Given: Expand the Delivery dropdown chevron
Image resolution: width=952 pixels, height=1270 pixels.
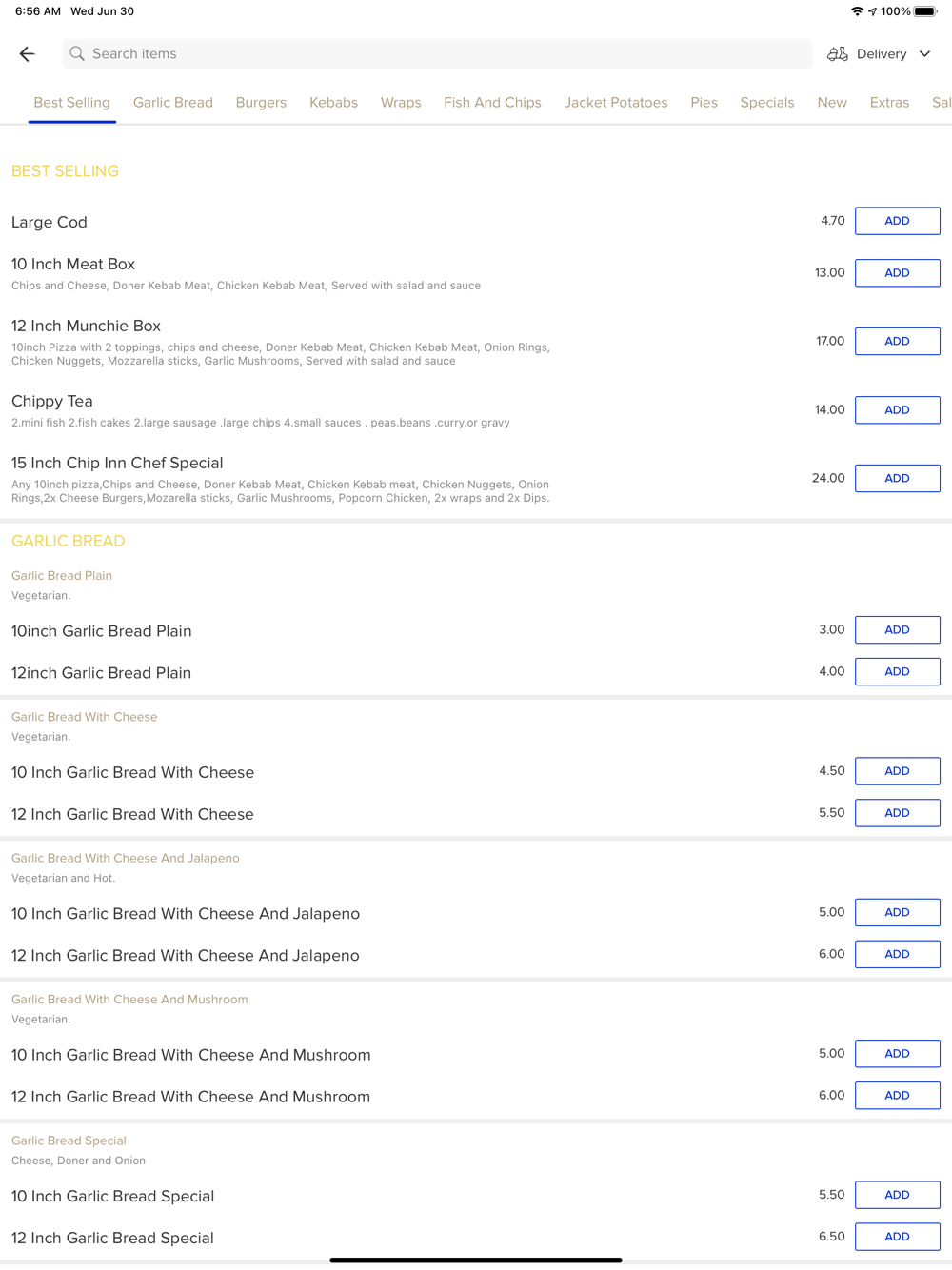Looking at the screenshot, I should click(924, 54).
